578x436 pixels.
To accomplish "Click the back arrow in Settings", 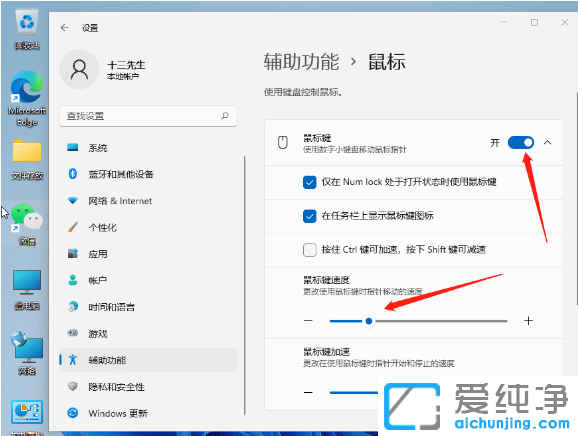I will tap(65, 28).
